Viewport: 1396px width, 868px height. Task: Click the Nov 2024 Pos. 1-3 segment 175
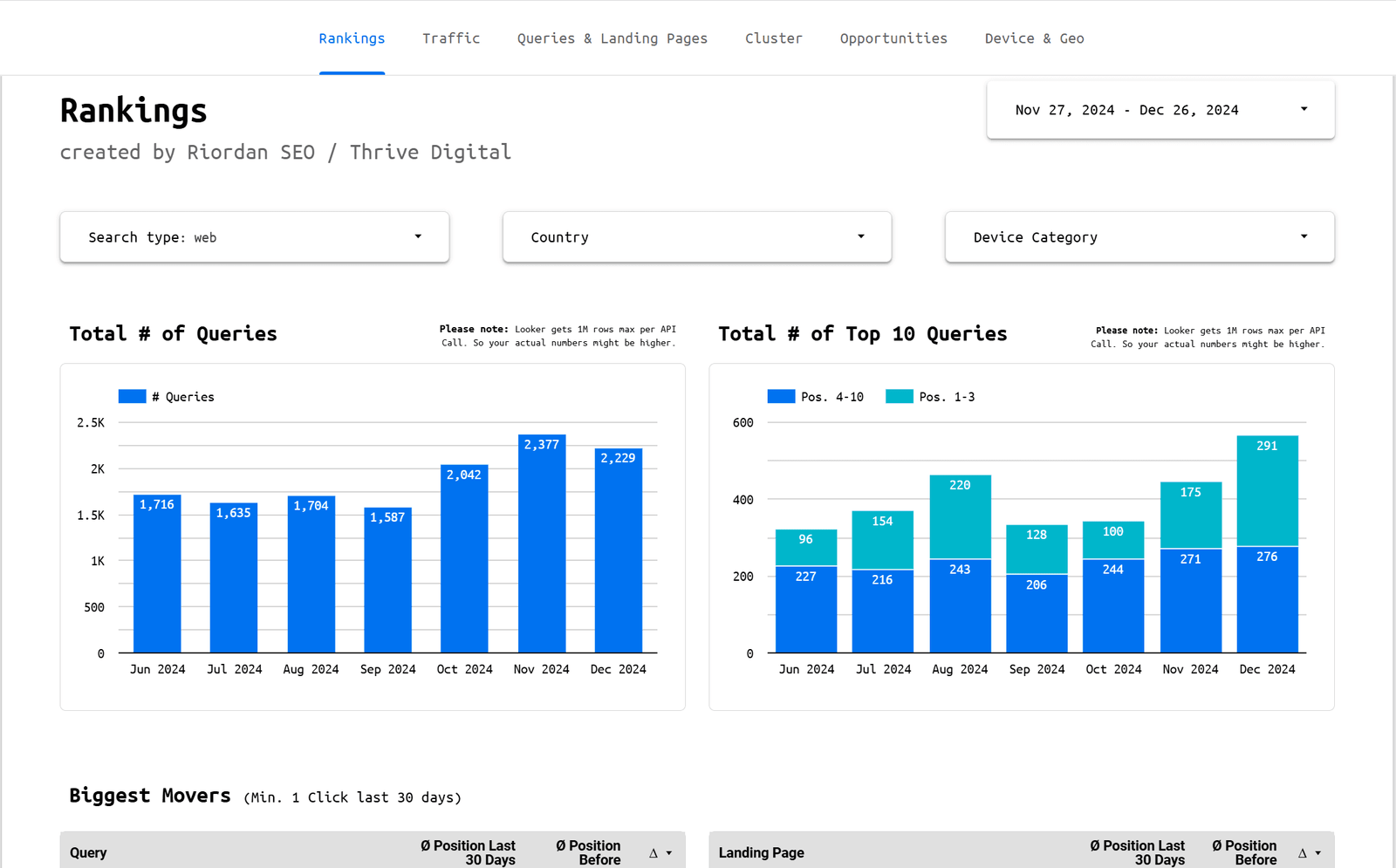[x=1191, y=516]
